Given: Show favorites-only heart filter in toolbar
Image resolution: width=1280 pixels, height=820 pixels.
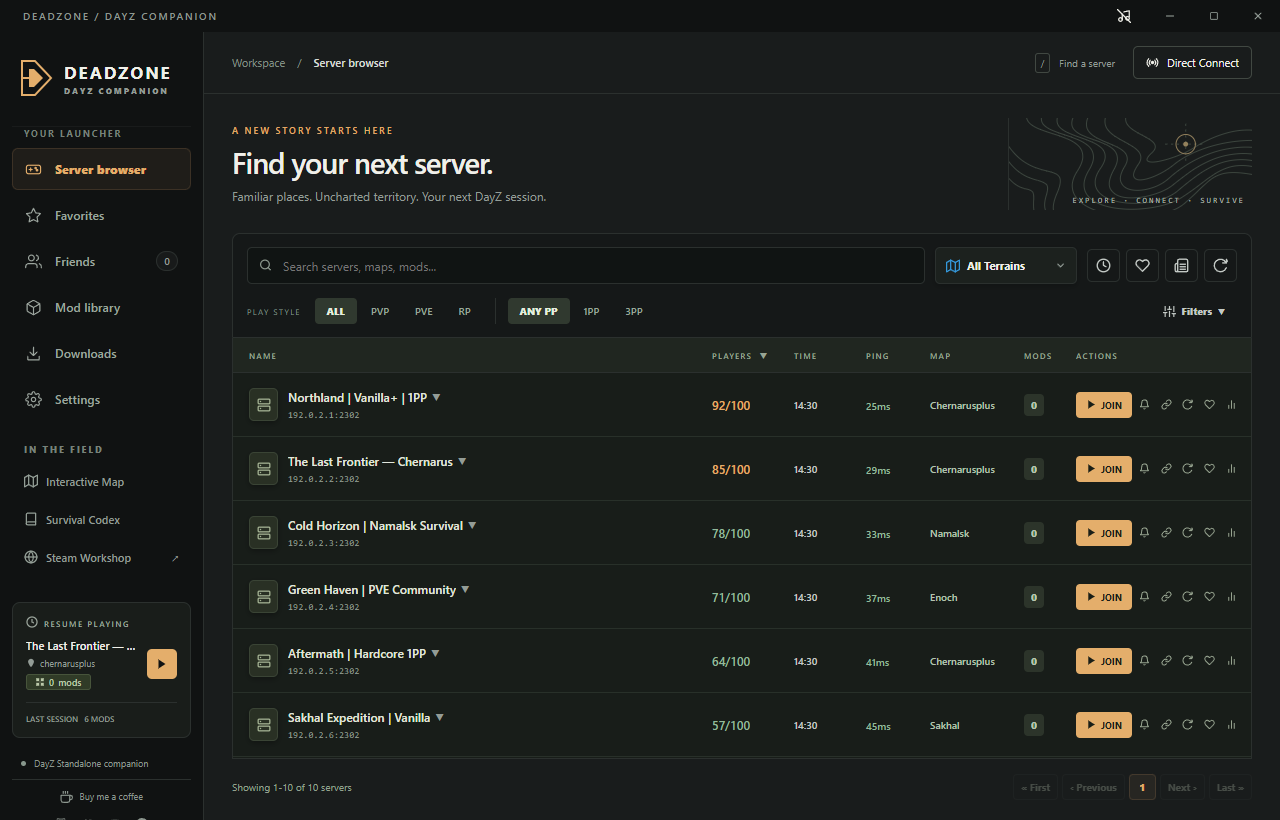Looking at the screenshot, I should (1142, 266).
